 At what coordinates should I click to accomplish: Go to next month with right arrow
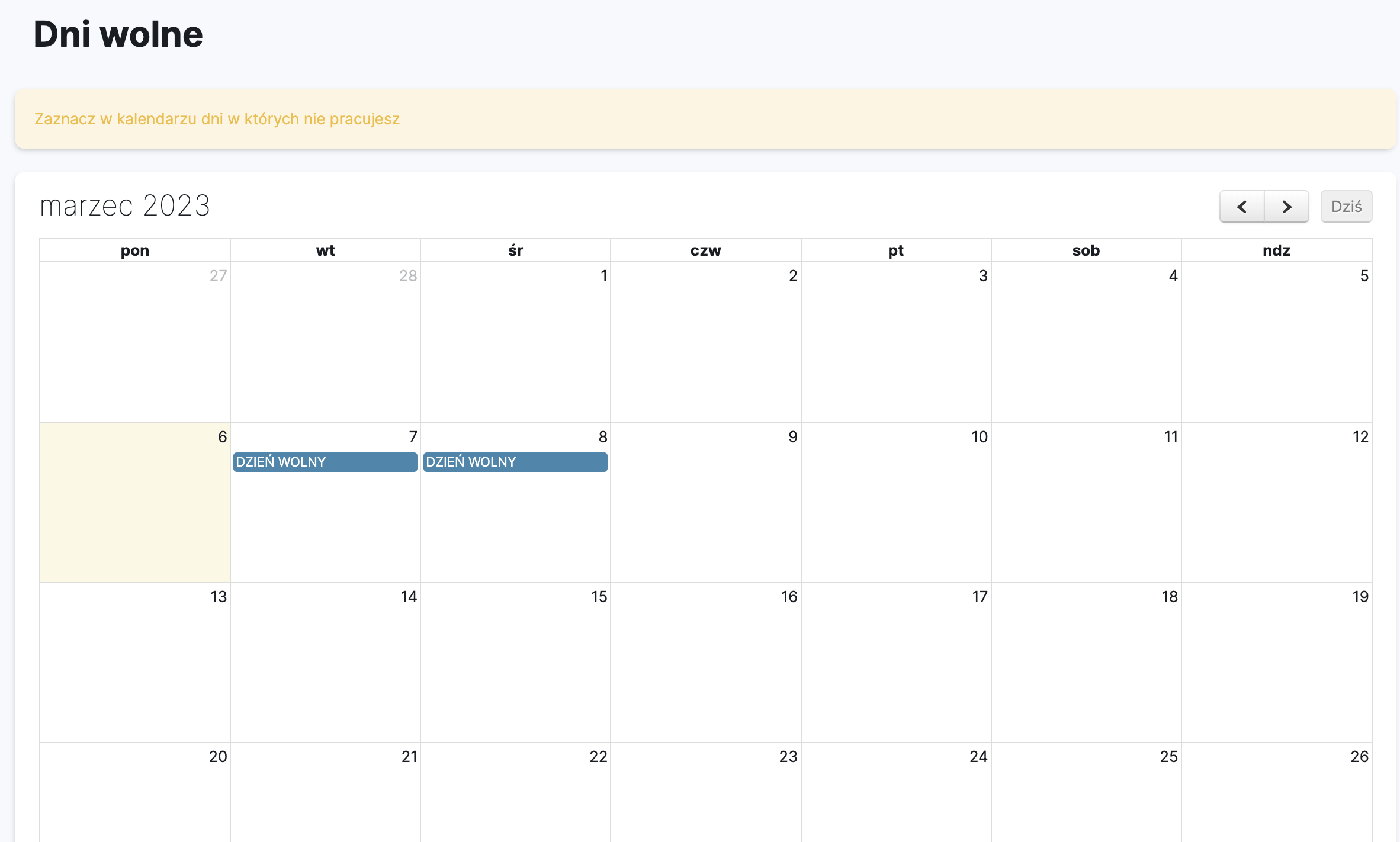tap(1286, 207)
